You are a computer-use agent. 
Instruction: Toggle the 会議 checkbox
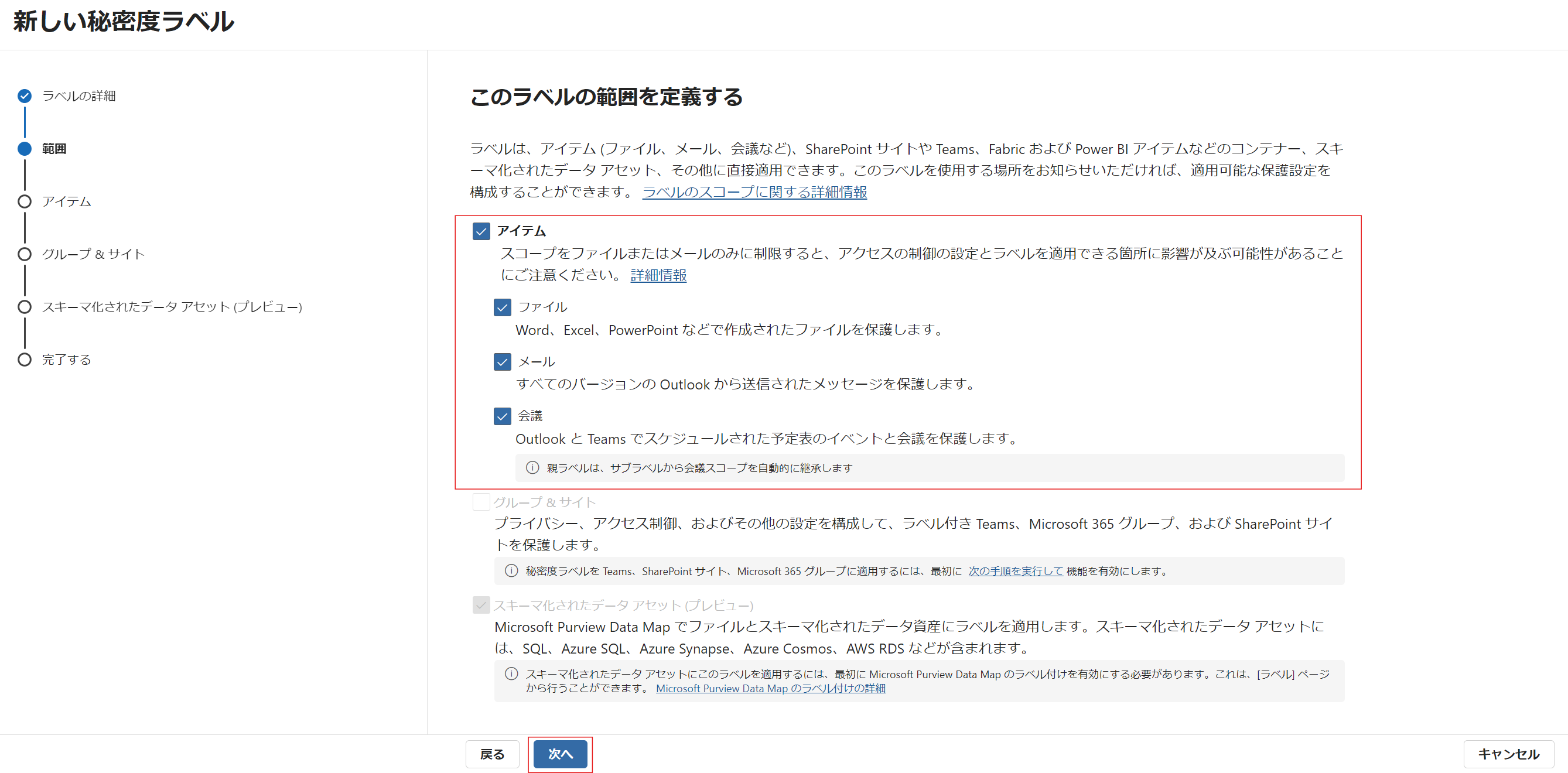(x=502, y=416)
